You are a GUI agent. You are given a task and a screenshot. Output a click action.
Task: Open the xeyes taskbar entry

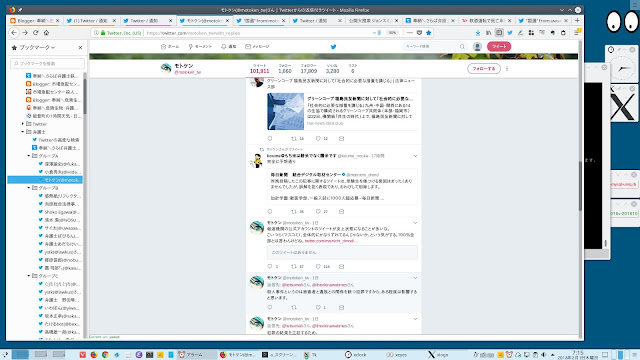[x=397, y=355]
